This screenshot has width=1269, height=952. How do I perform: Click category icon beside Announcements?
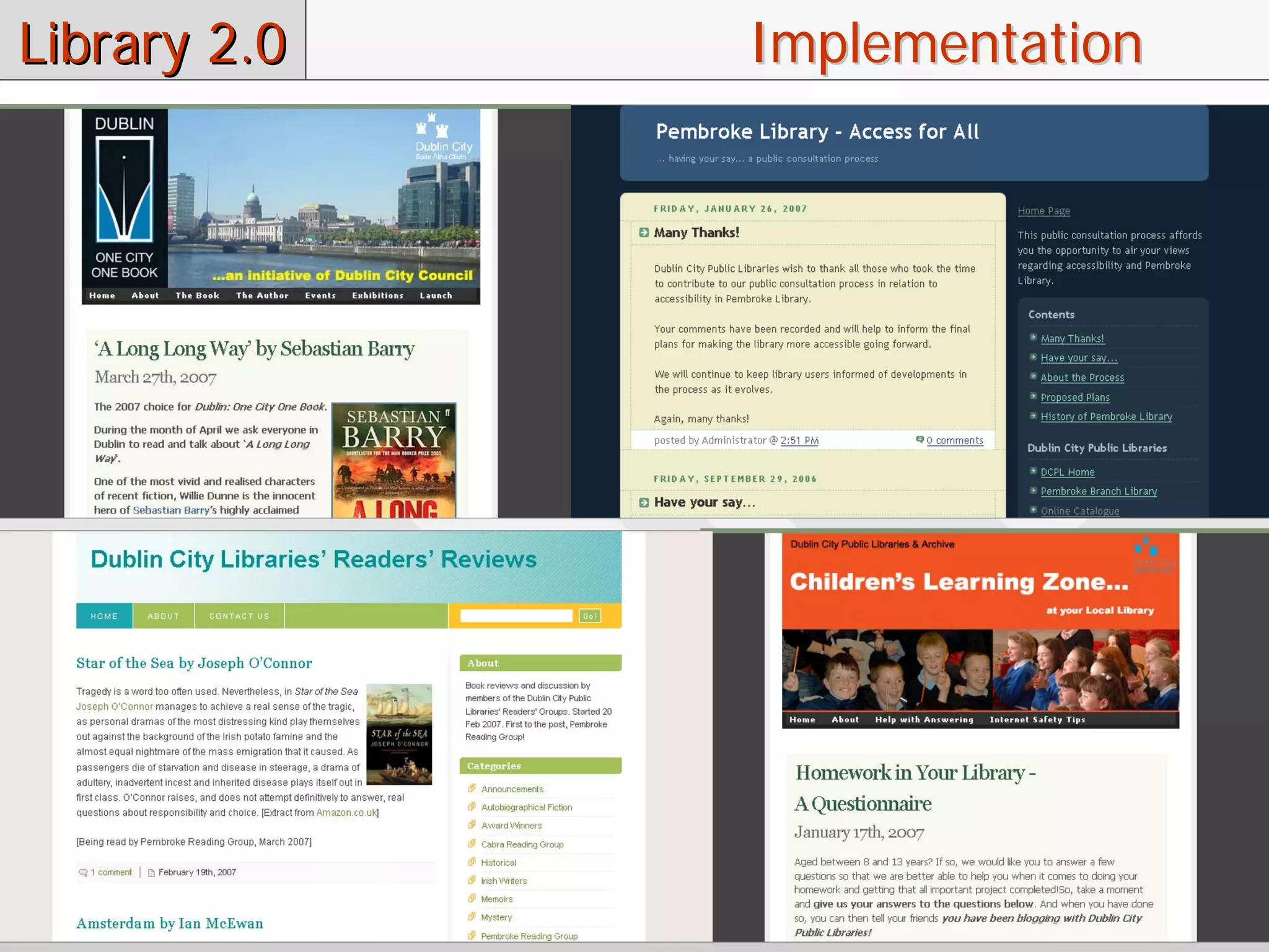(x=472, y=788)
